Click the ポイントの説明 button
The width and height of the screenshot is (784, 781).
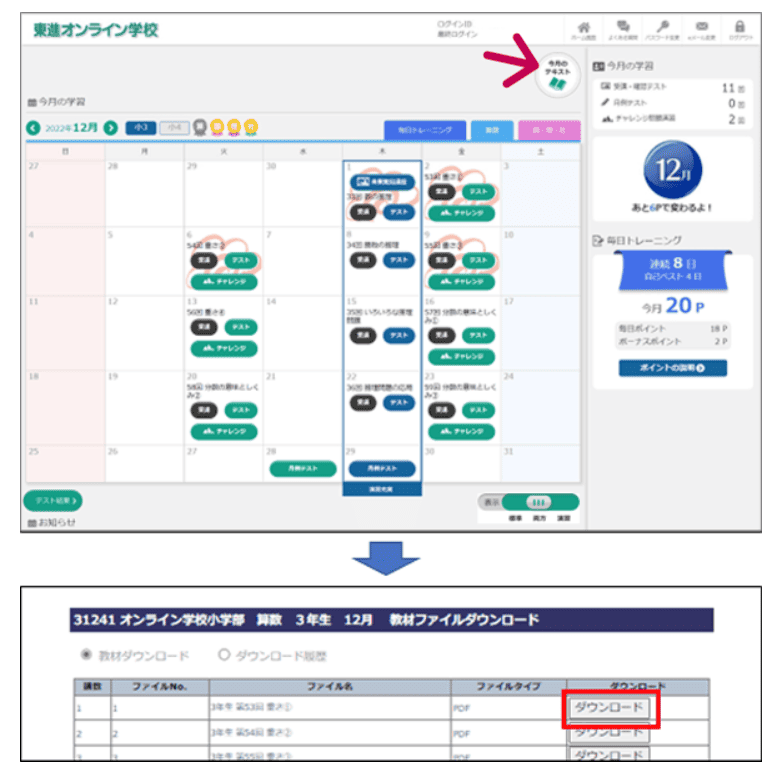click(672, 368)
